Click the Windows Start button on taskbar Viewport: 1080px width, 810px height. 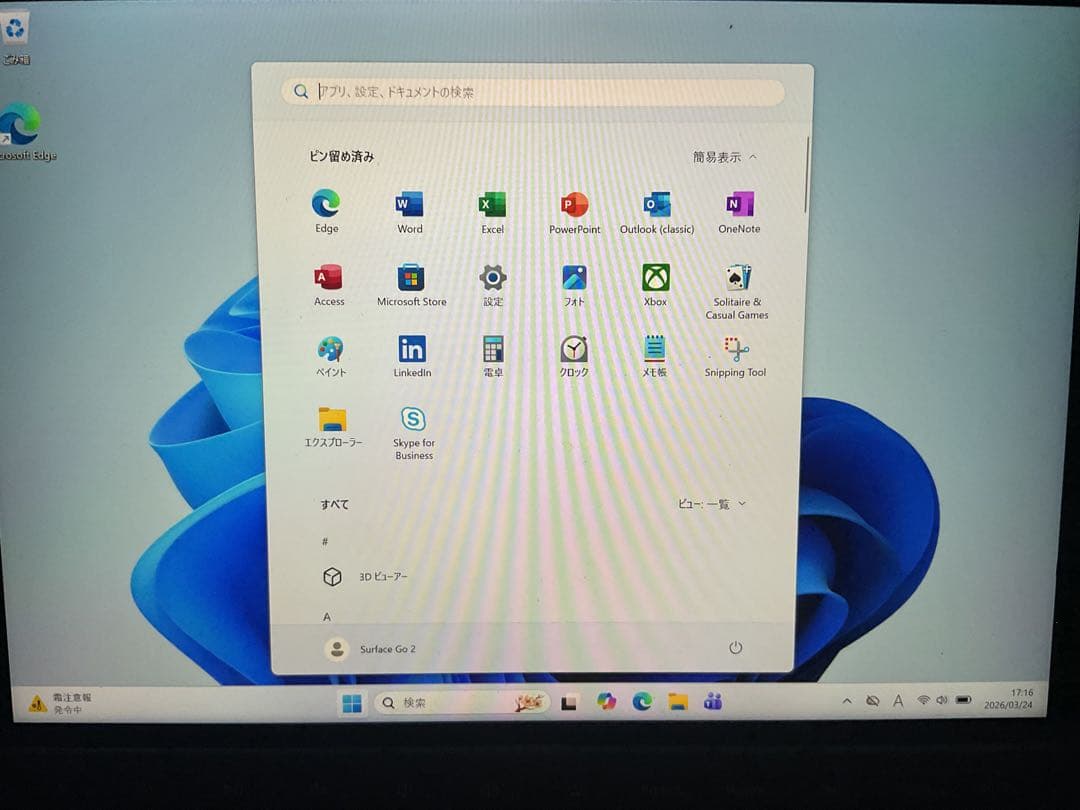[x=352, y=703]
